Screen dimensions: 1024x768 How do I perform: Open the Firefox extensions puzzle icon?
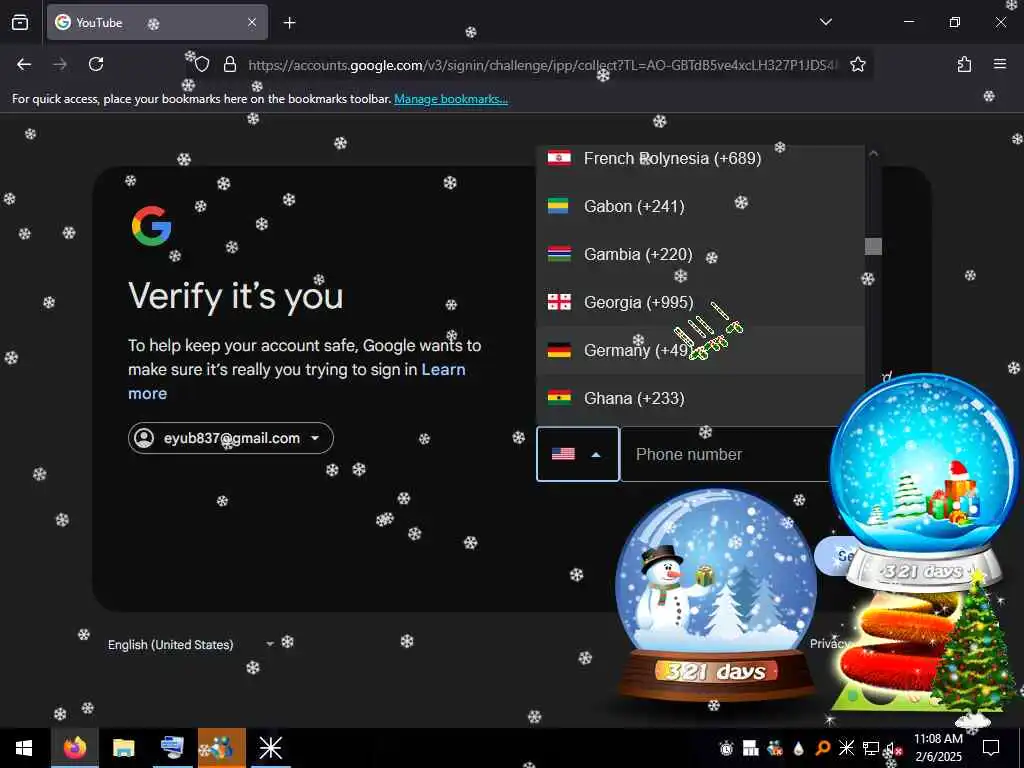click(x=964, y=64)
